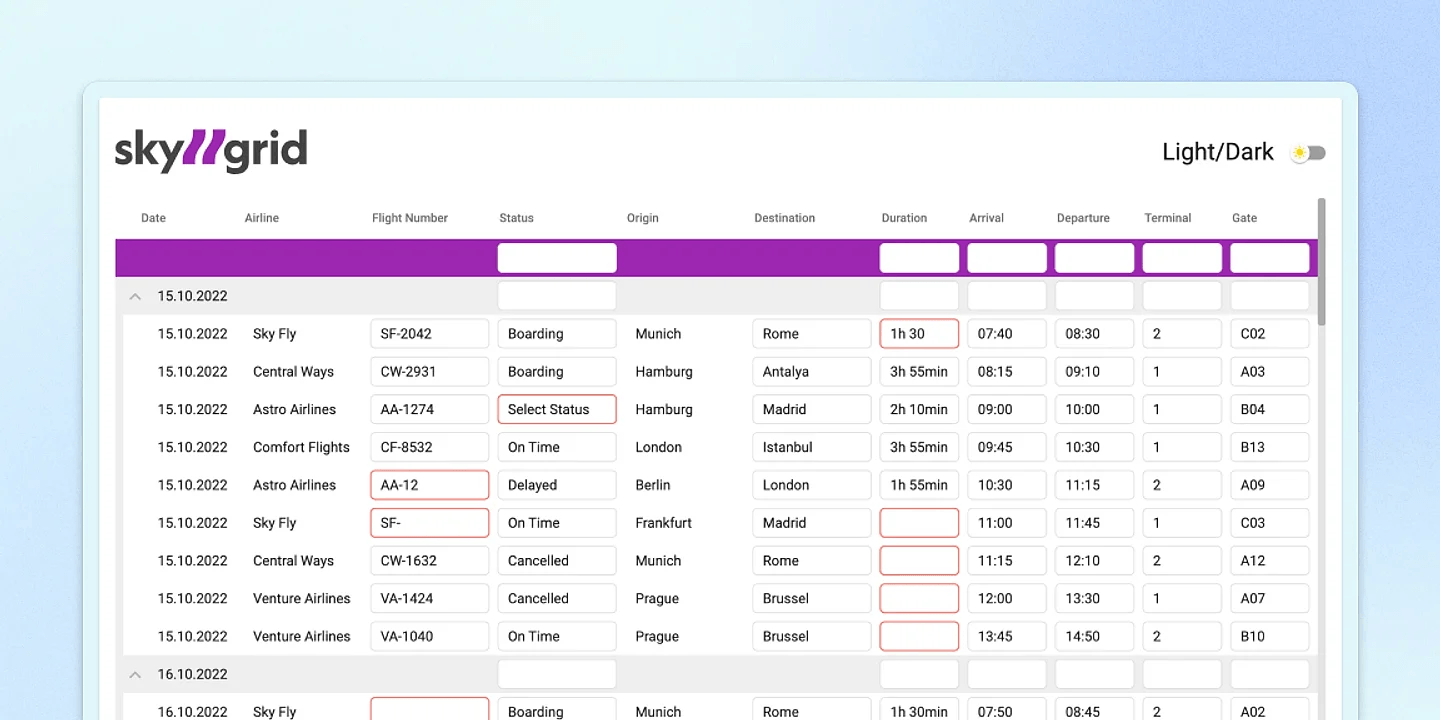
Task: Click the skygrid logo
Action: click(211, 151)
